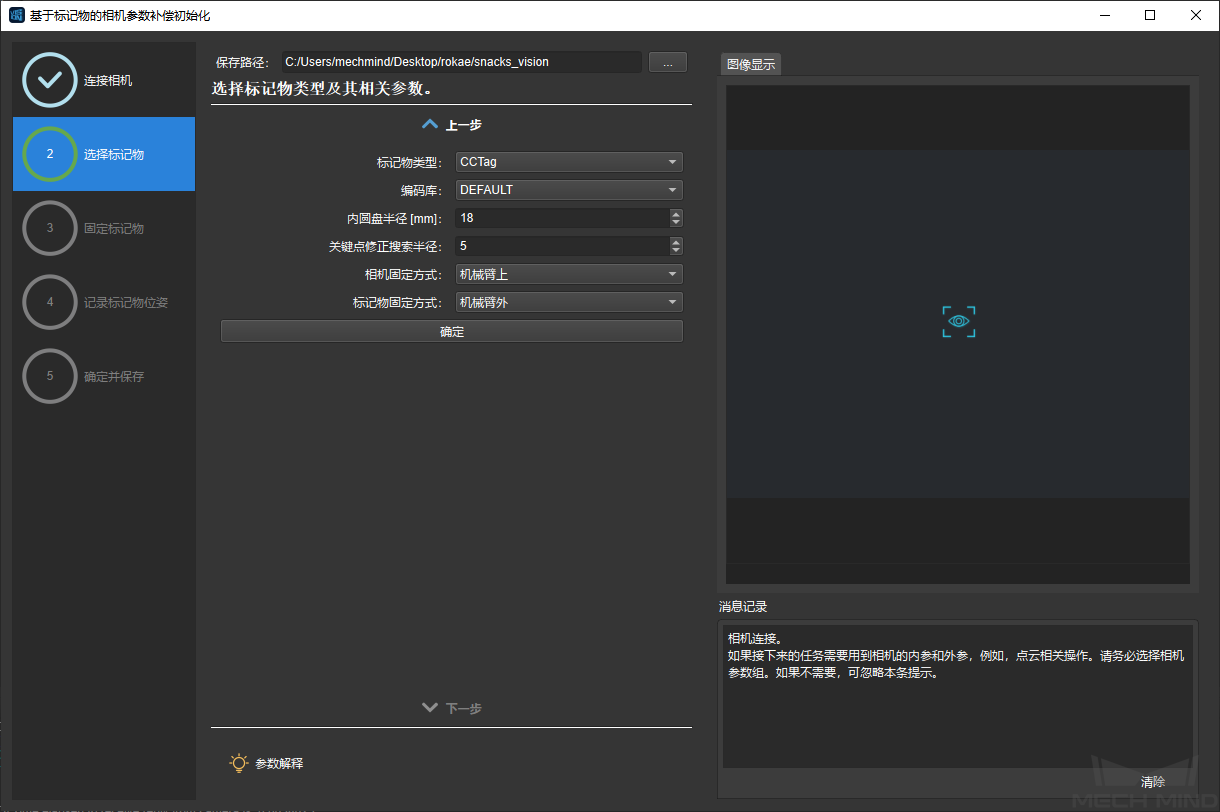The image size is (1220, 812).
Task: Click step 4 circle for recording marker pose
Action: tap(49, 302)
